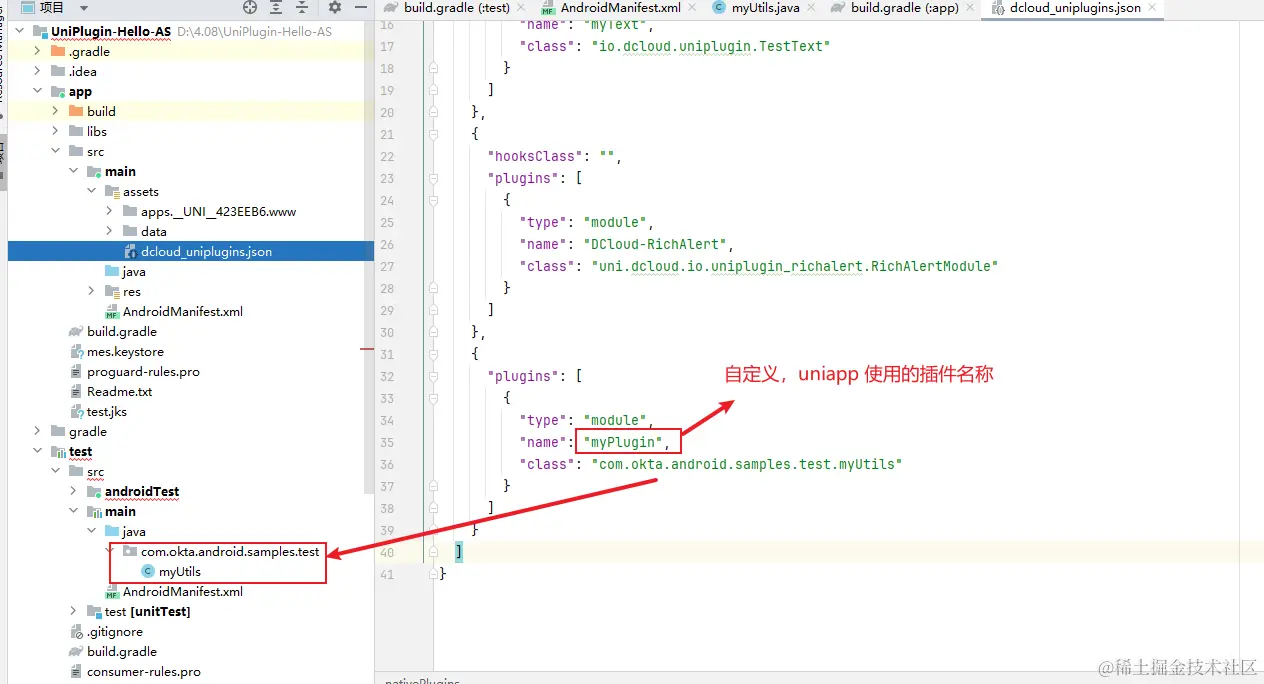This screenshot has width=1264, height=684.
Task: Click "io.dcloud.uniplugin.TestText" class string
Action: [x=711, y=46]
